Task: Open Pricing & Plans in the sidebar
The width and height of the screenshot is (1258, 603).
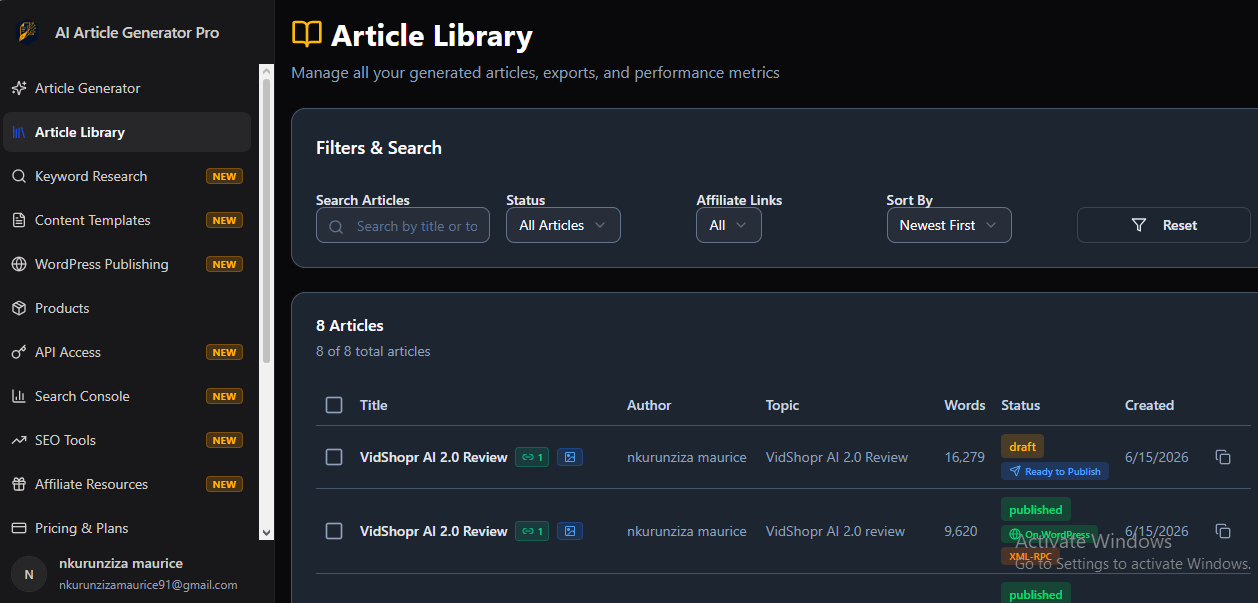Action: pyautogui.click(x=127, y=528)
